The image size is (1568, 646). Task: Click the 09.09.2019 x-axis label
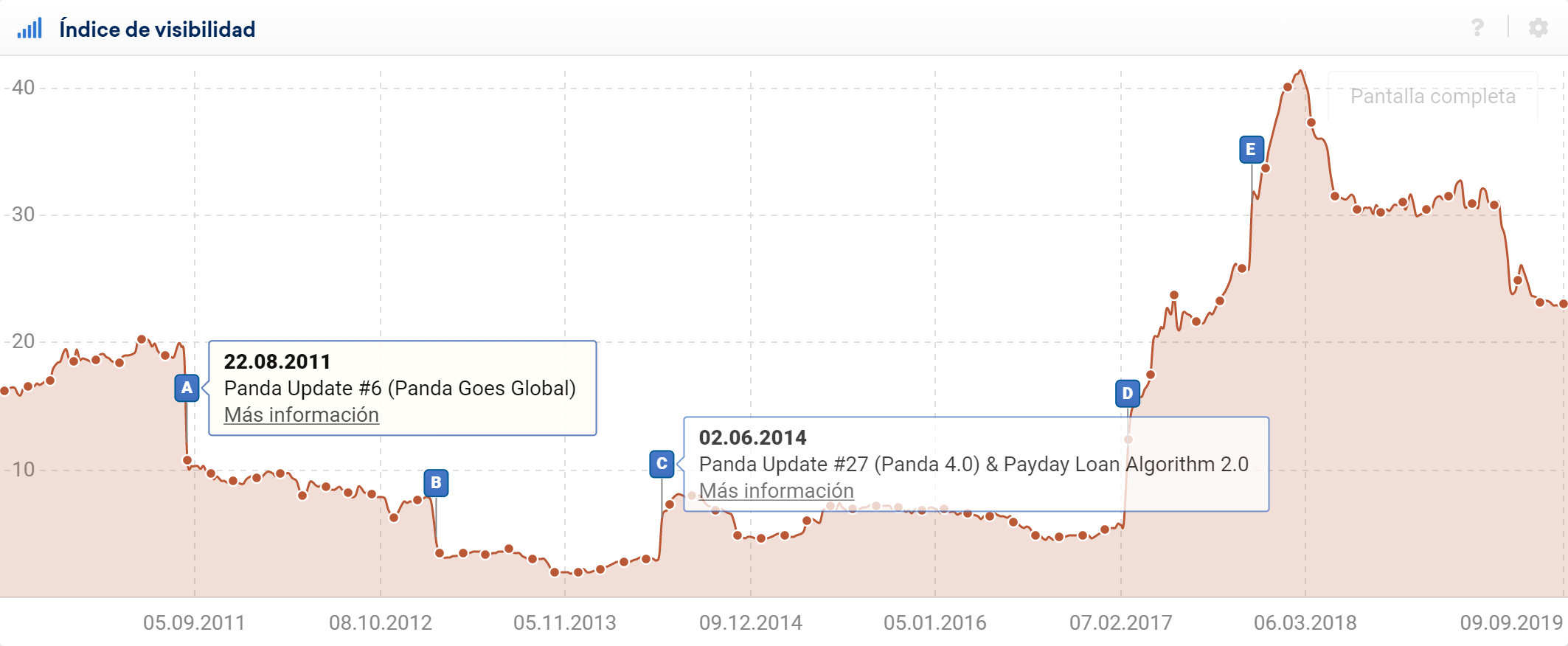tap(1510, 623)
